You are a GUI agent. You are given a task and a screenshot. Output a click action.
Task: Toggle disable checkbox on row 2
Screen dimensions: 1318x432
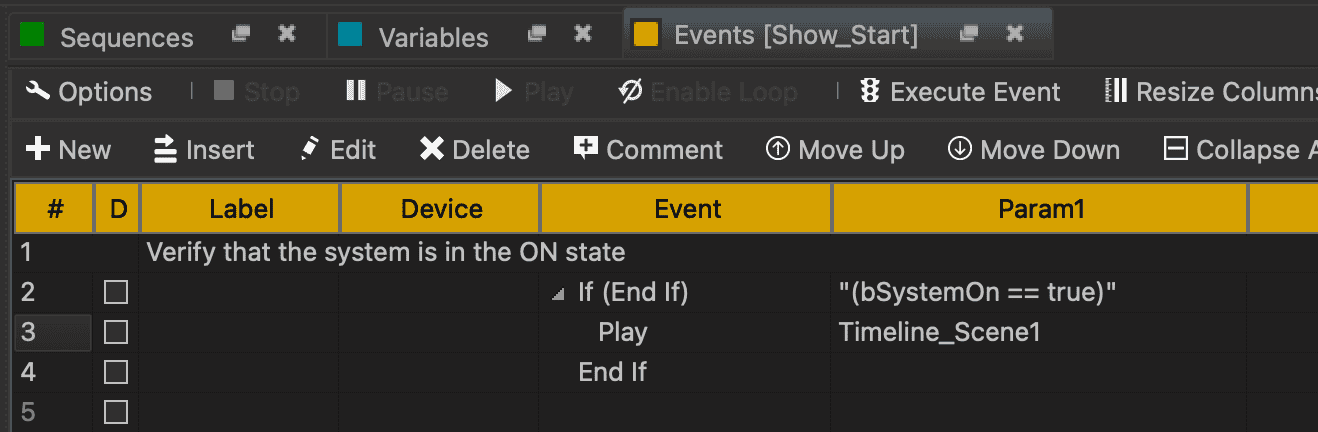point(116,293)
